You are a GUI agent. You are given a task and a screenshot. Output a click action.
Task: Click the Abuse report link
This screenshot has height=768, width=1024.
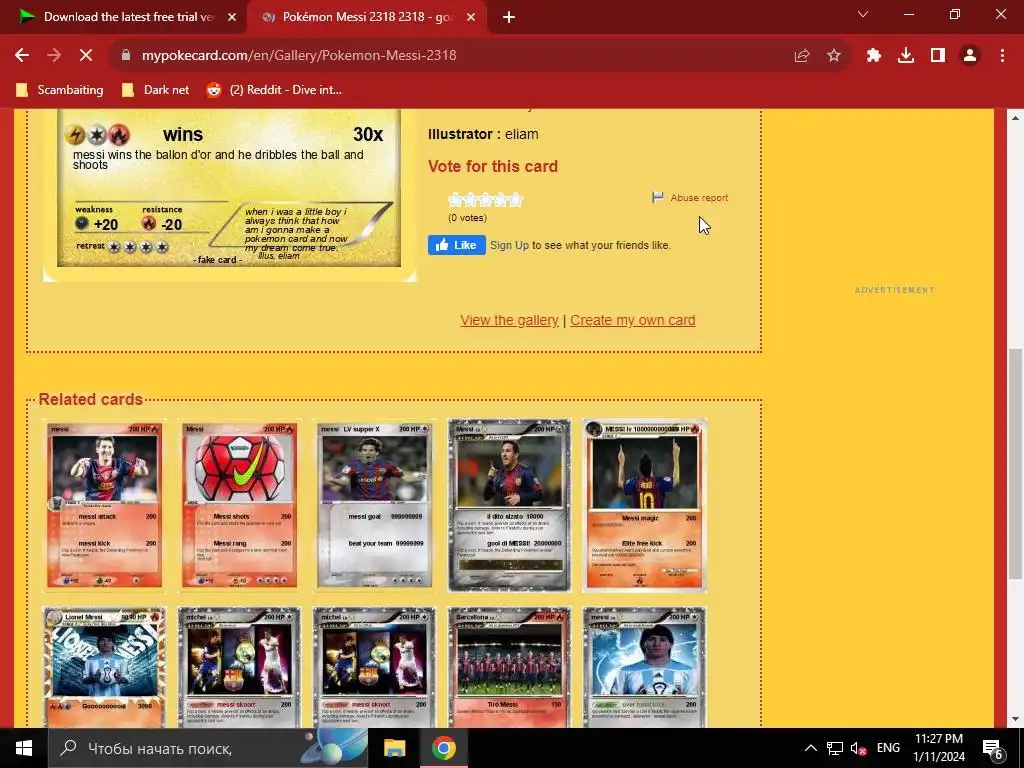coord(699,198)
